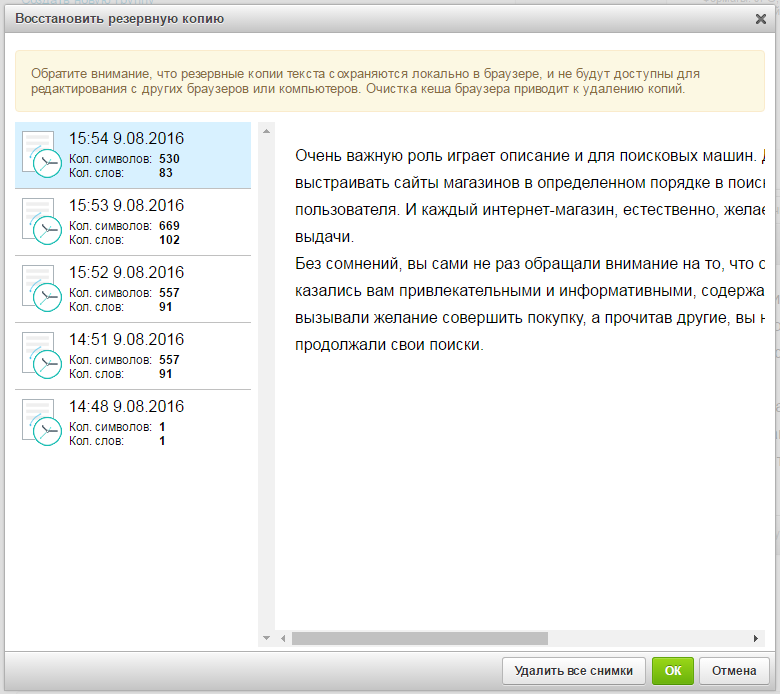Select the 15:54 9.08.2016 backup entry
Screen dimensions: 780x694
(x=126, y=139)
